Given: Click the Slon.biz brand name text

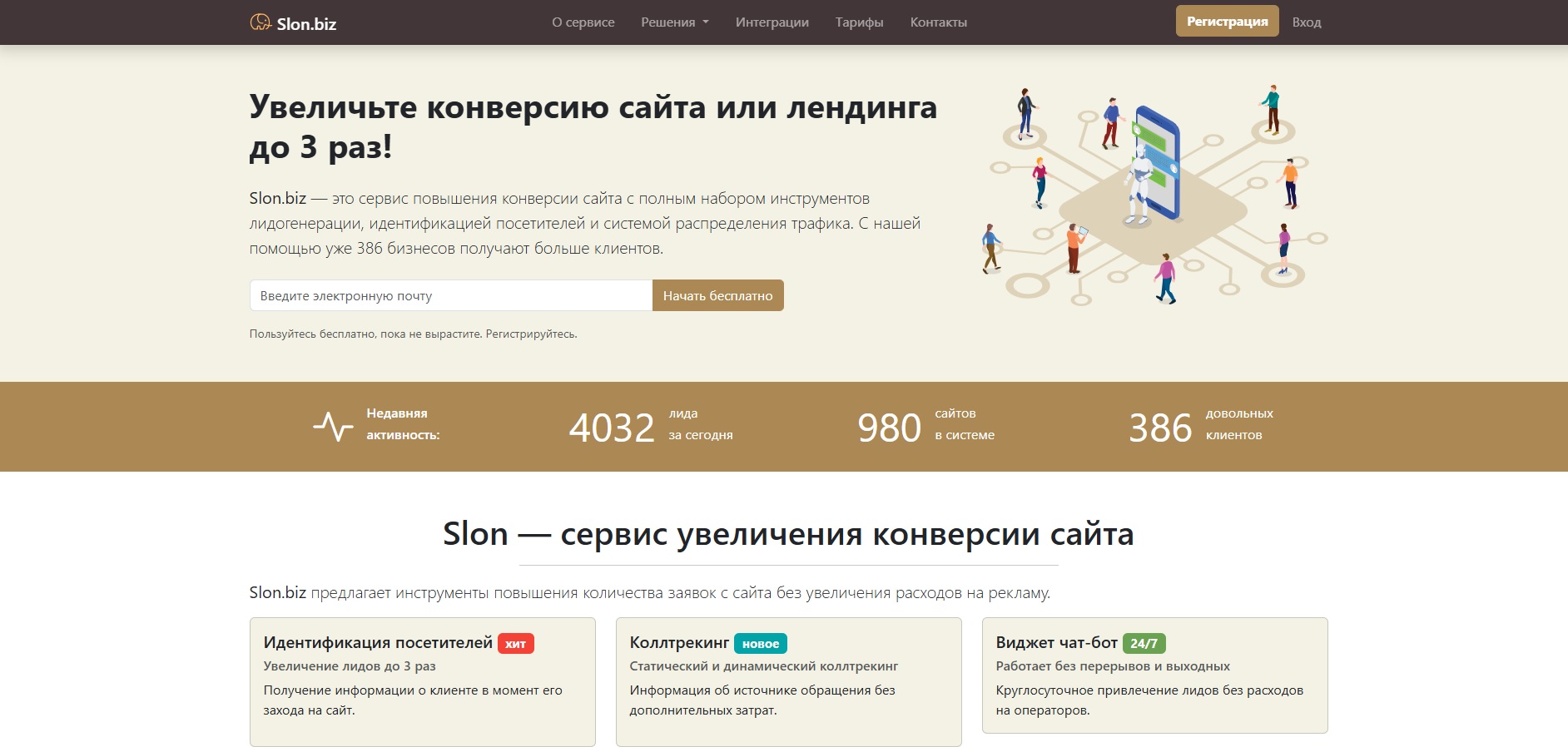Looking at the screenshot, I should (x=306, y=24).
